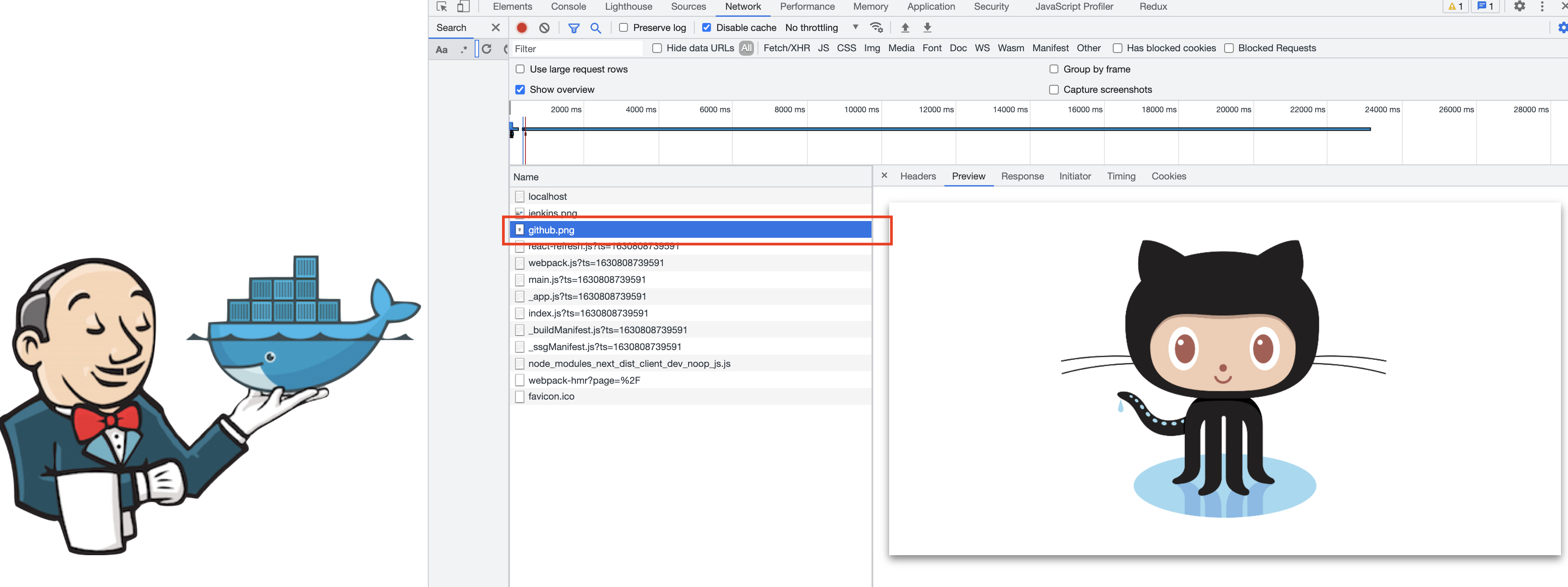
Task: Open the Headers tab for github.png
Action: click(x=917, y=176)
